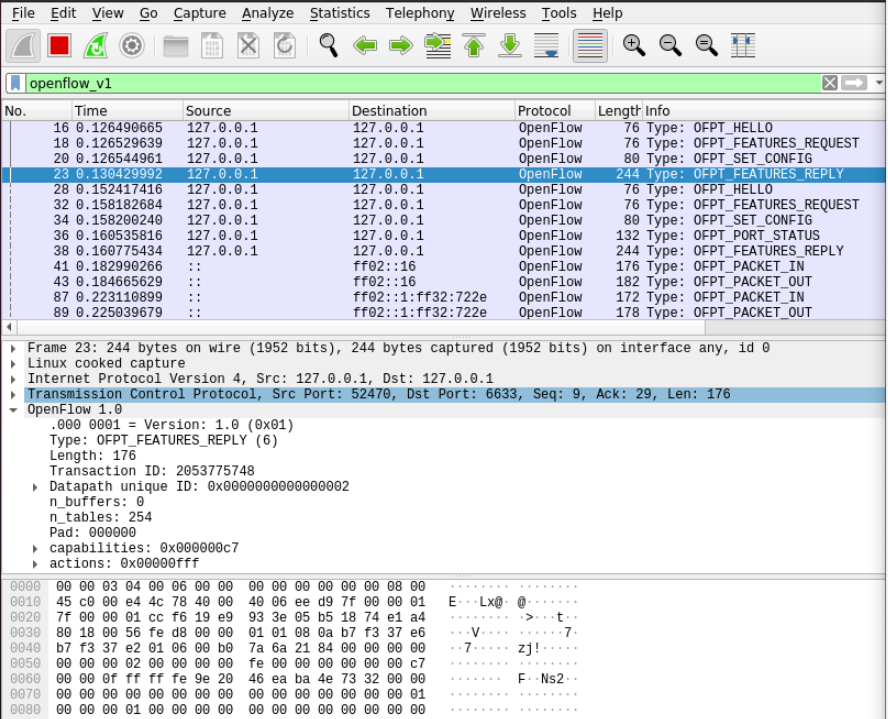Expand actions 0x00000fff field

(35, 564)
